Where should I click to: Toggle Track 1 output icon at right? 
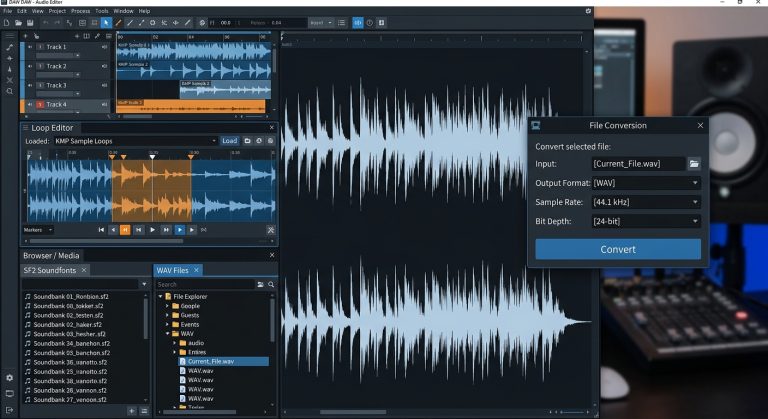[104, 47]
